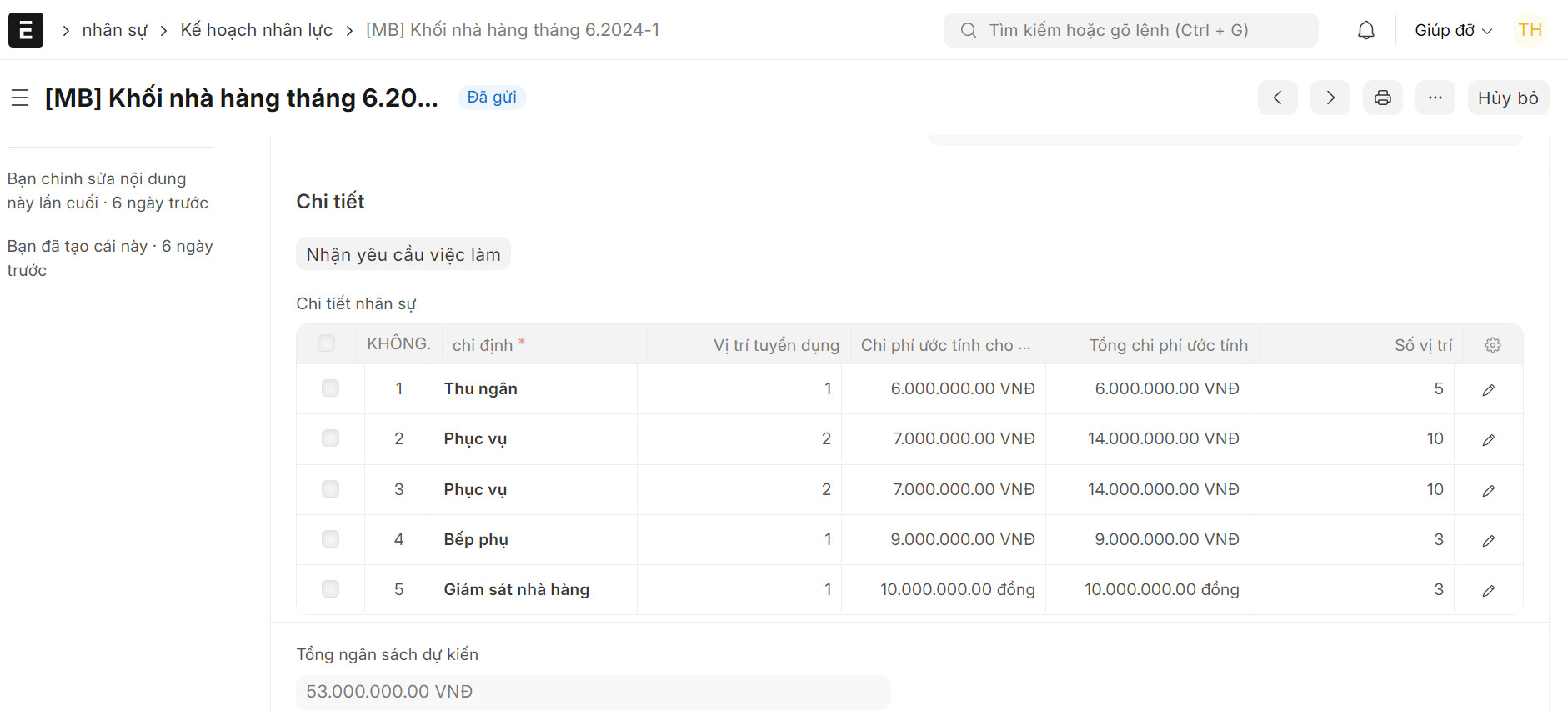The width and height of the screenshot is (1568, 711).
Task: Check row 3 Phục vụ checkbox
Action: 330,489
